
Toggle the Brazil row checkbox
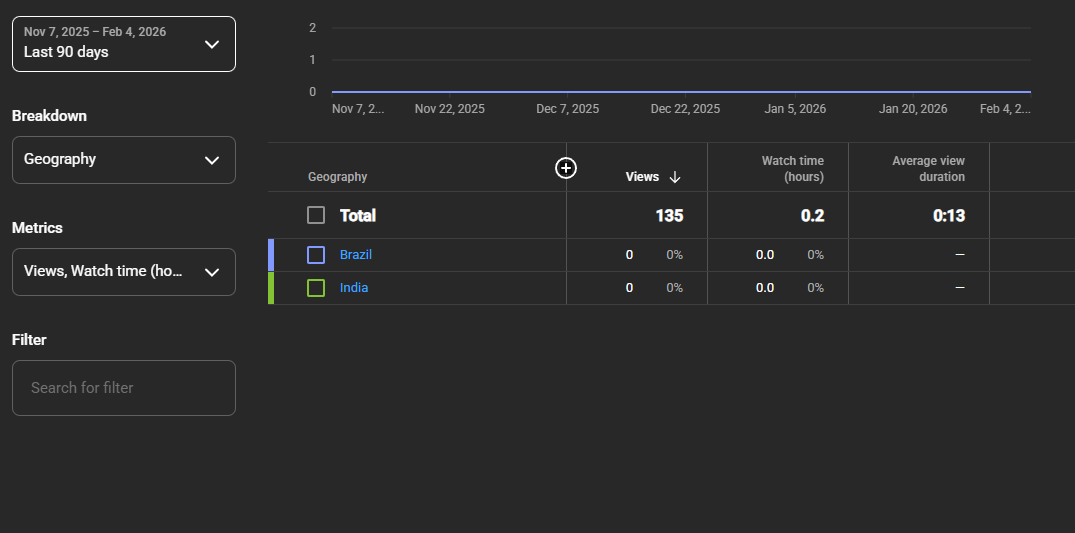pos(316,255)
